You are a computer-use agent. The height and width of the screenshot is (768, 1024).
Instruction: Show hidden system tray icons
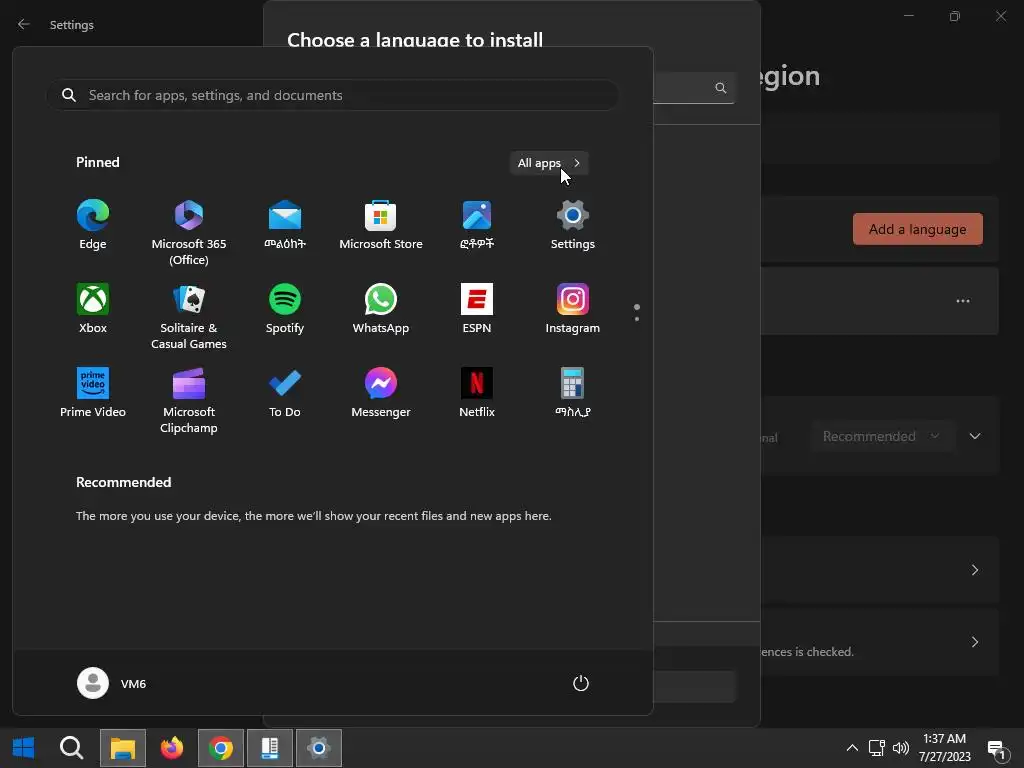click(x=852, y=748)
